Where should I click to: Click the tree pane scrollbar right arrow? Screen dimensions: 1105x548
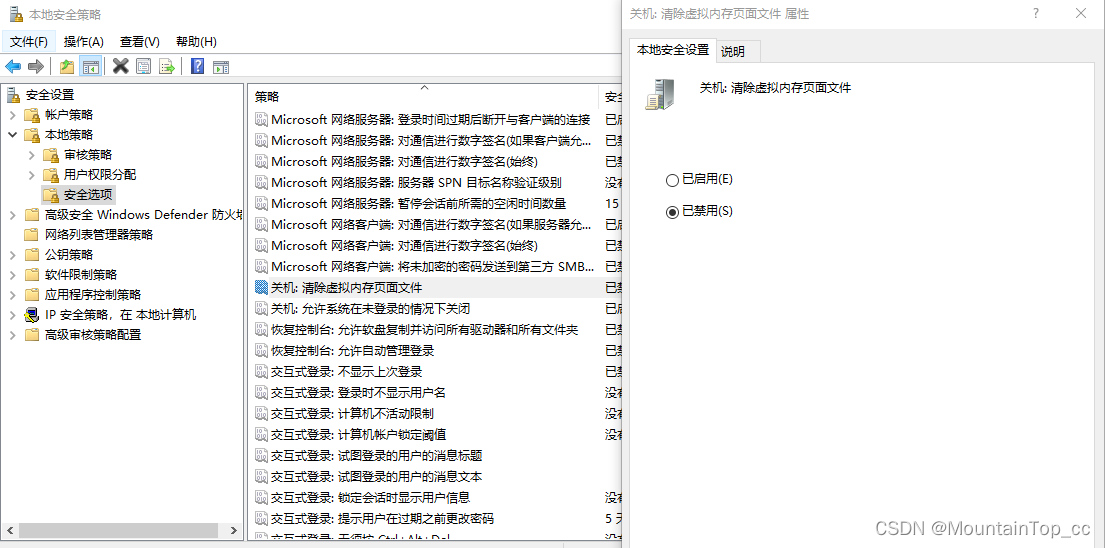(x=236, y=530)
